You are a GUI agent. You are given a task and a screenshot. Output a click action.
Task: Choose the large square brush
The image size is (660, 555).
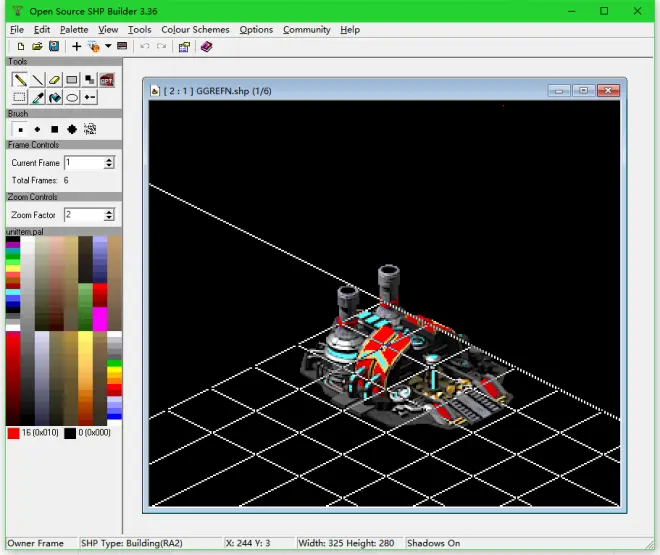click(x=54, y=129)
